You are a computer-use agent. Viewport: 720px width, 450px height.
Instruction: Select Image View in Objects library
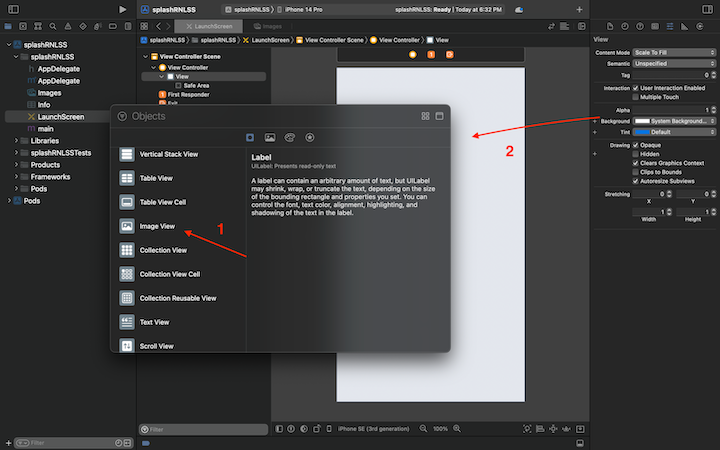point(157,227)
